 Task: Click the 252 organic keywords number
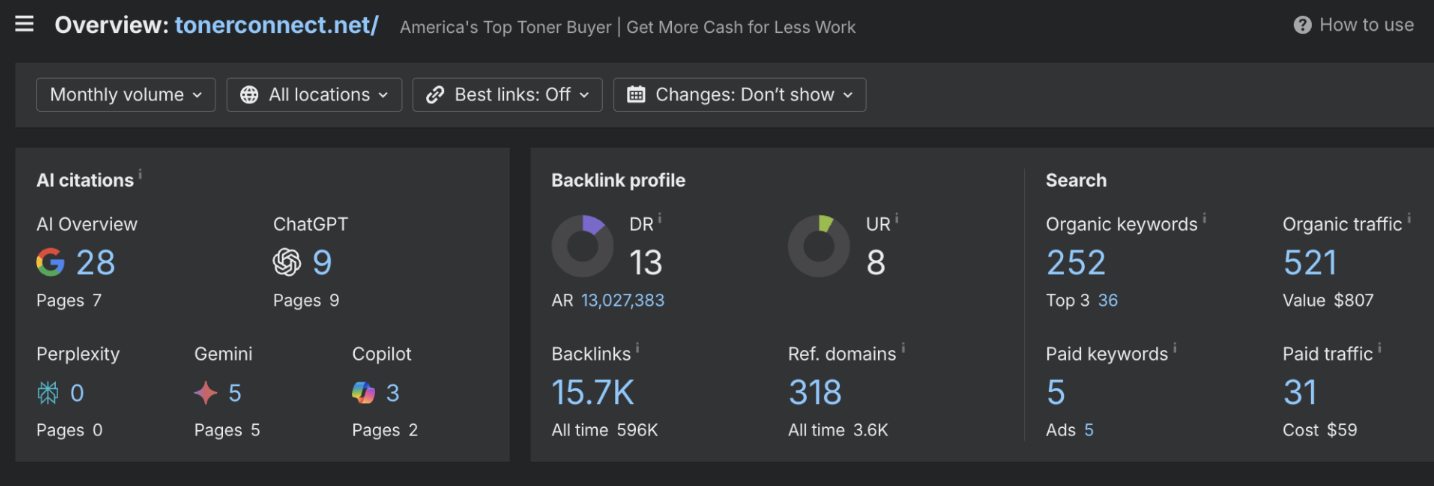(x=1076, y=262)
